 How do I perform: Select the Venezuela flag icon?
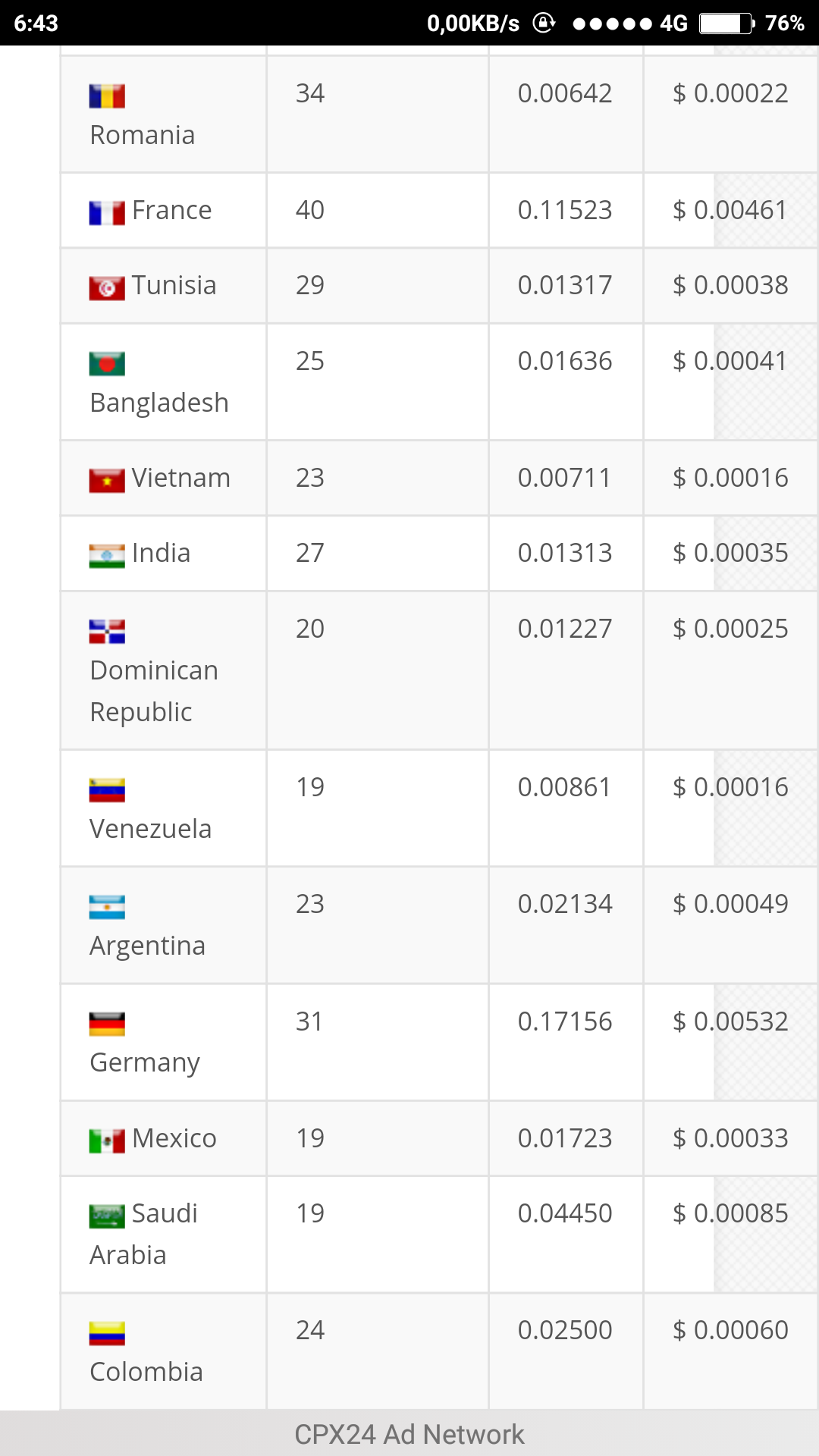point(107,790)
